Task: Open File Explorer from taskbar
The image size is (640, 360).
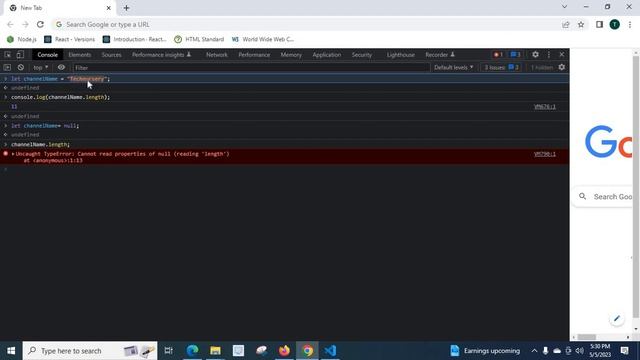Action: point(215,351)
